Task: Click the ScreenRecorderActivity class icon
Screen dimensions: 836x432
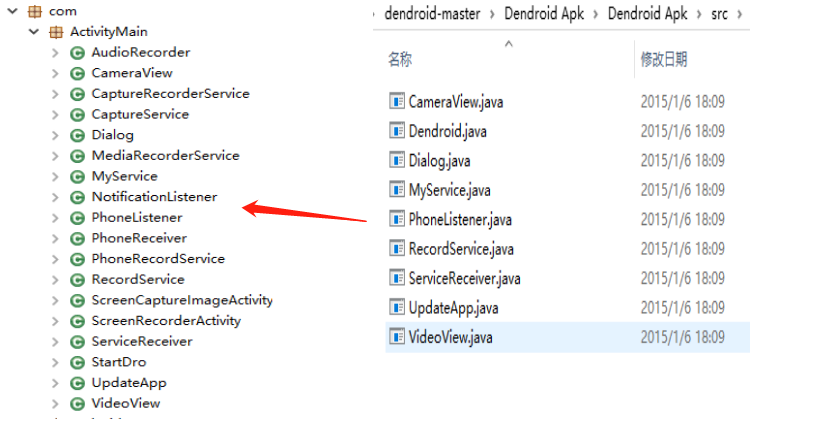Action: (76, 321)
